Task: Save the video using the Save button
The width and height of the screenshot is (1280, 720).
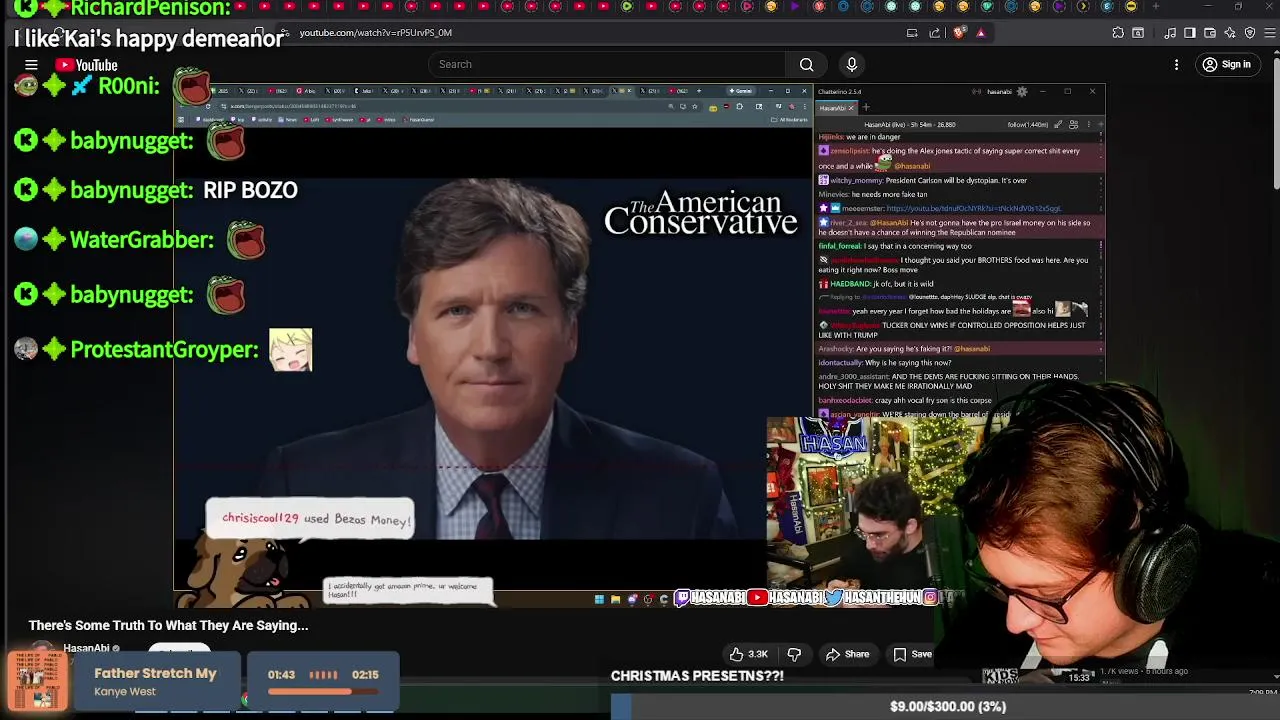Action: click(x=912, y=654)
